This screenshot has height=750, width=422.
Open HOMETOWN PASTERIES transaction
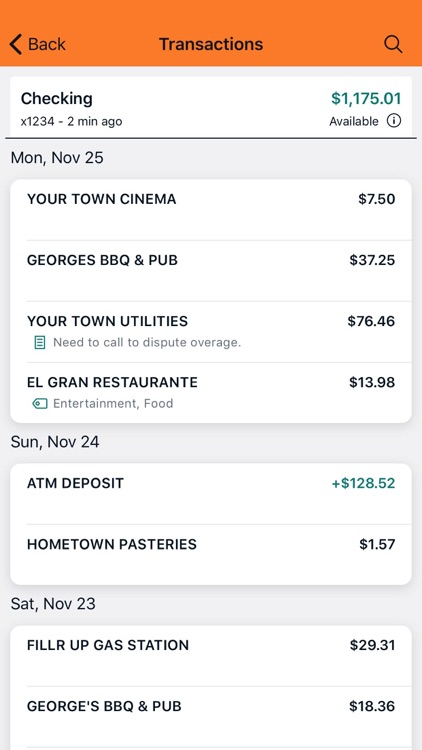pos(211,555)
